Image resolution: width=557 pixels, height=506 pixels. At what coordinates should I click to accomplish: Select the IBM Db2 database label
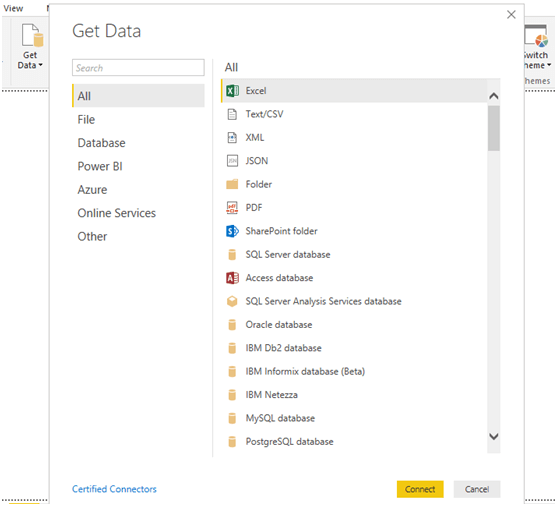tap(283, 348)
